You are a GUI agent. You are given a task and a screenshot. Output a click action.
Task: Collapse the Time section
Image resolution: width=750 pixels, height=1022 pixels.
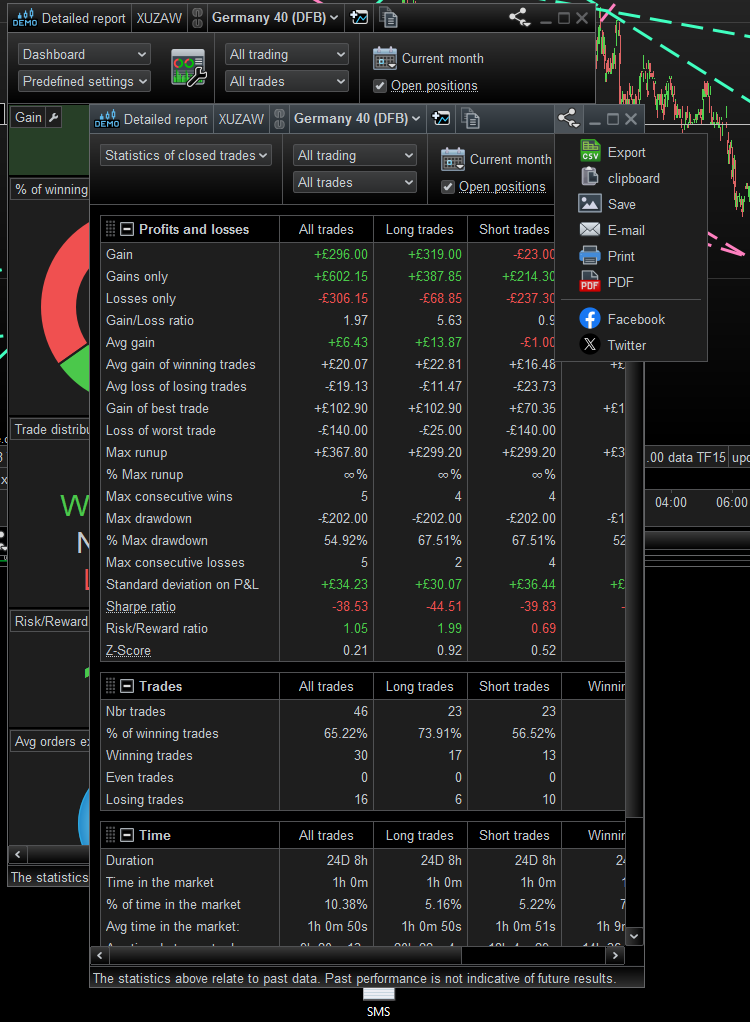coord(128,836)
